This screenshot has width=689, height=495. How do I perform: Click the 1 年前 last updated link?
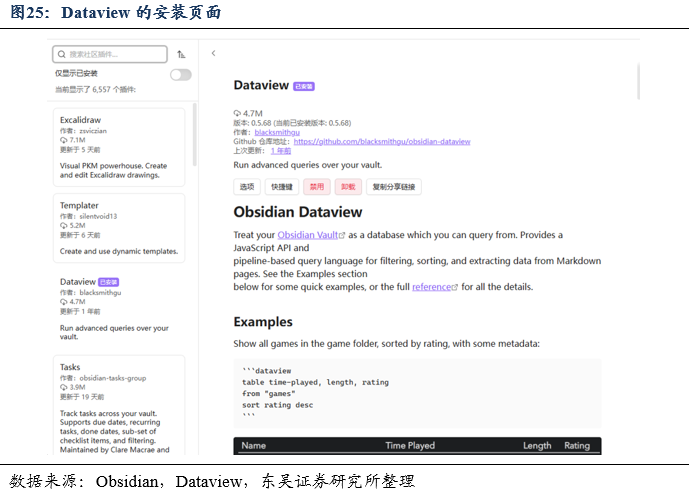tap(281, 151)
